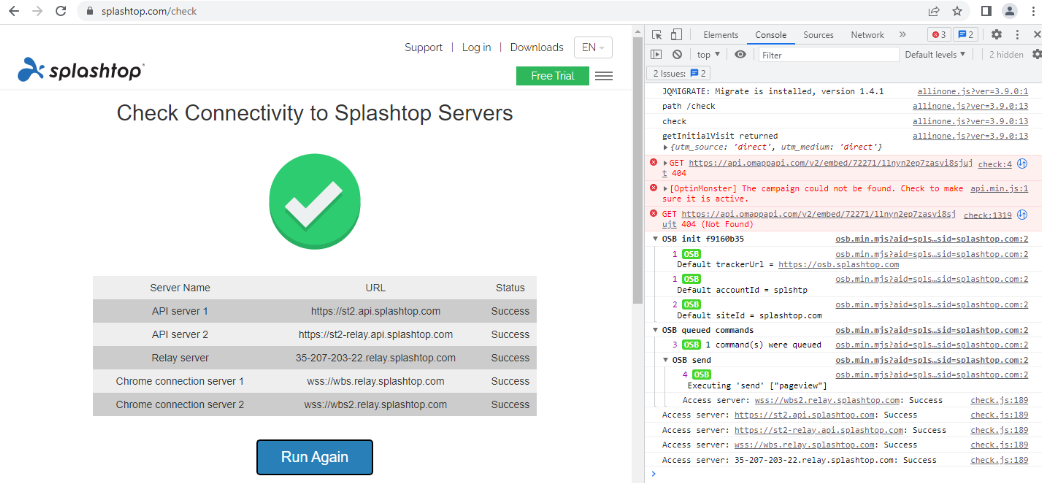Open the red 3 errors badge

pos(939,35)
